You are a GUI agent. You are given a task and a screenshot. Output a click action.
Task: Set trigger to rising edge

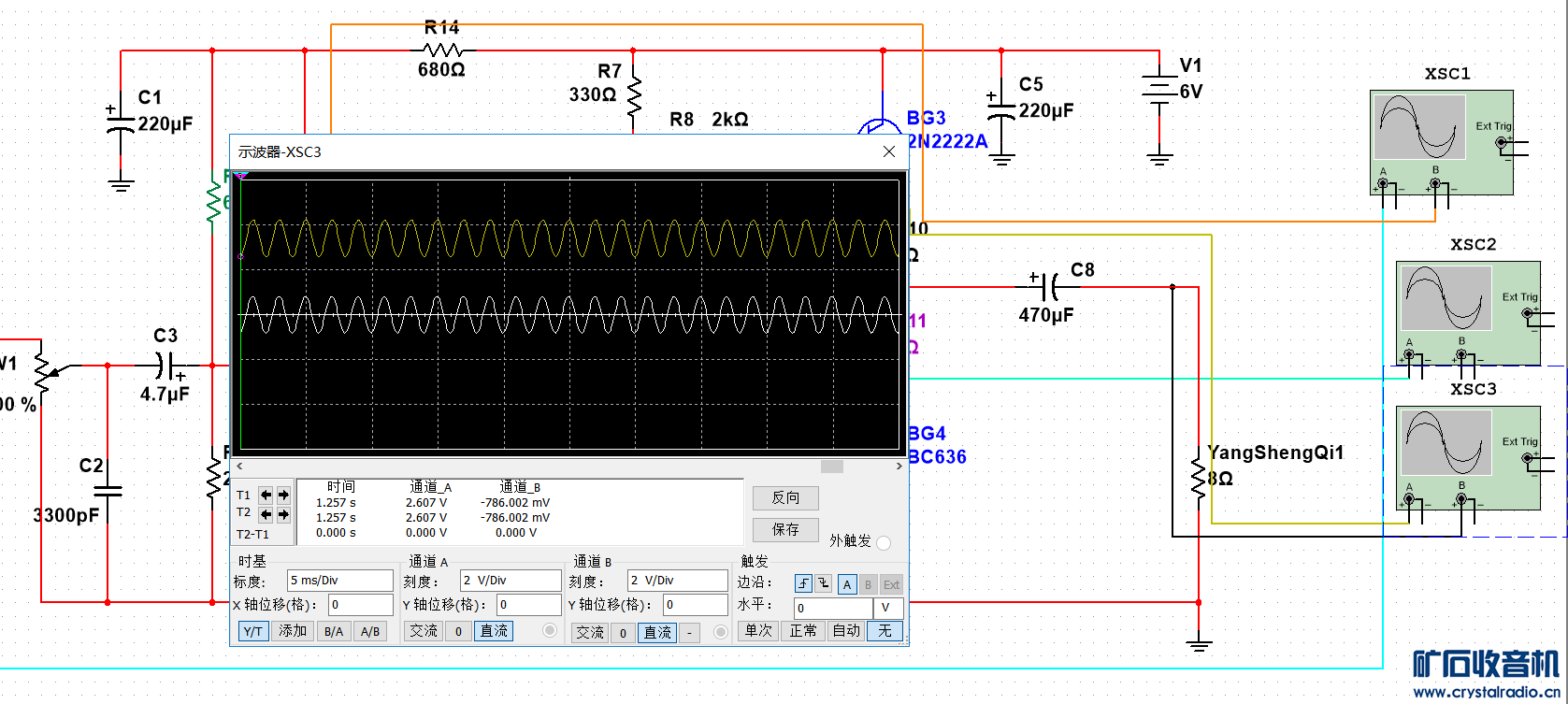click(803, 583)
